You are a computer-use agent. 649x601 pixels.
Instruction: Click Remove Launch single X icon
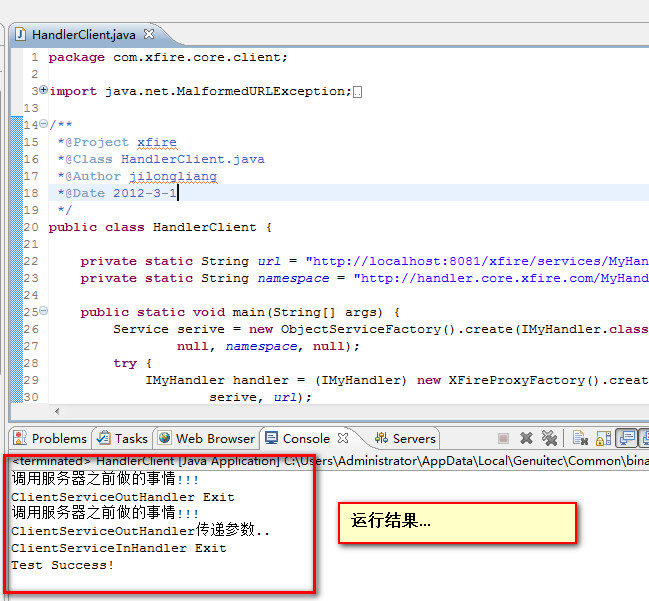[526, 438]
